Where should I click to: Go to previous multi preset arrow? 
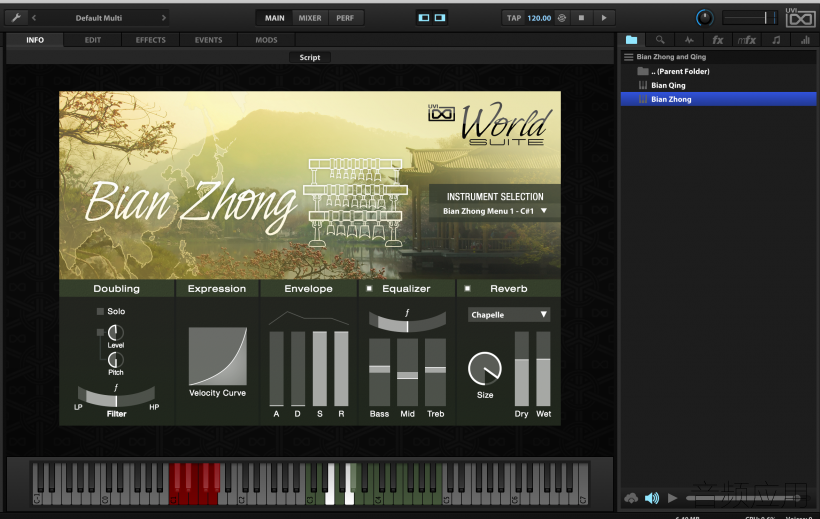click(x=34, y=18)
